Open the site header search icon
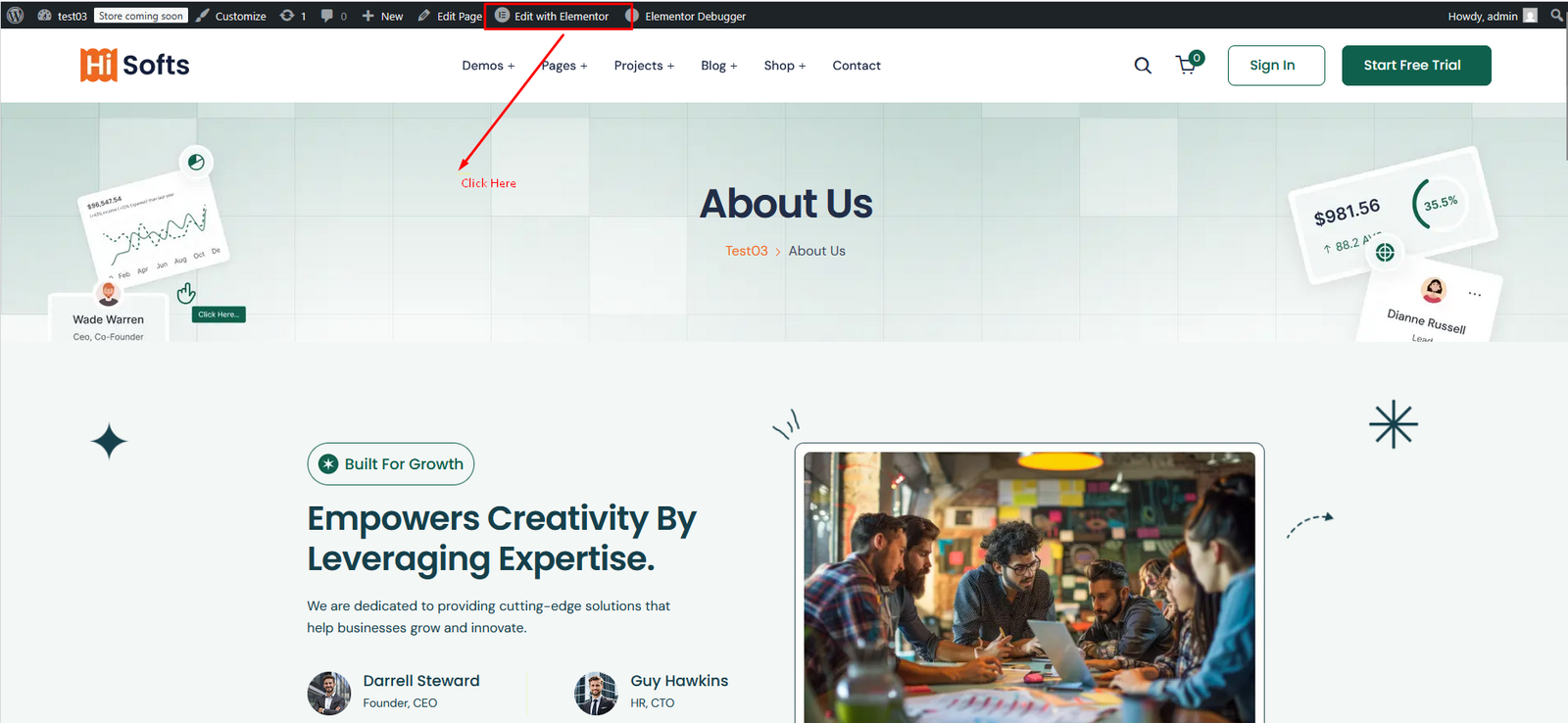This screenshot has height=723, width=1568. (x=1143, y=66)
